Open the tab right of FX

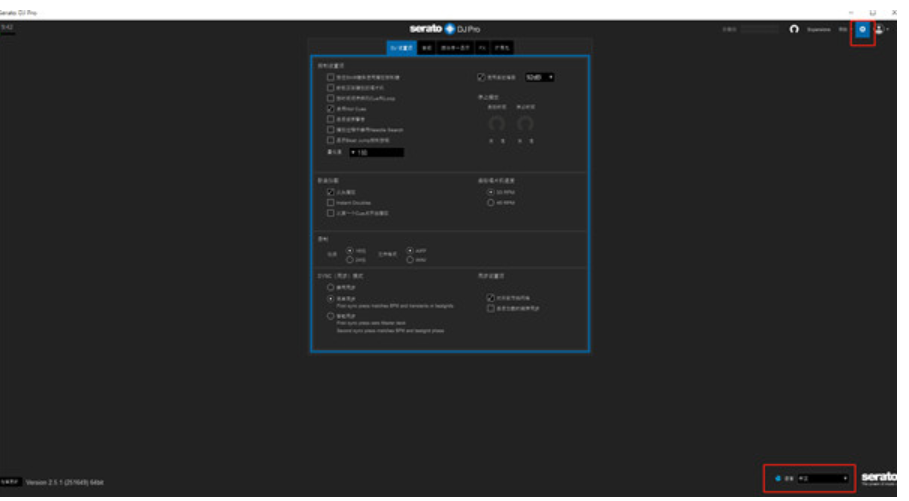coord(502,48)
